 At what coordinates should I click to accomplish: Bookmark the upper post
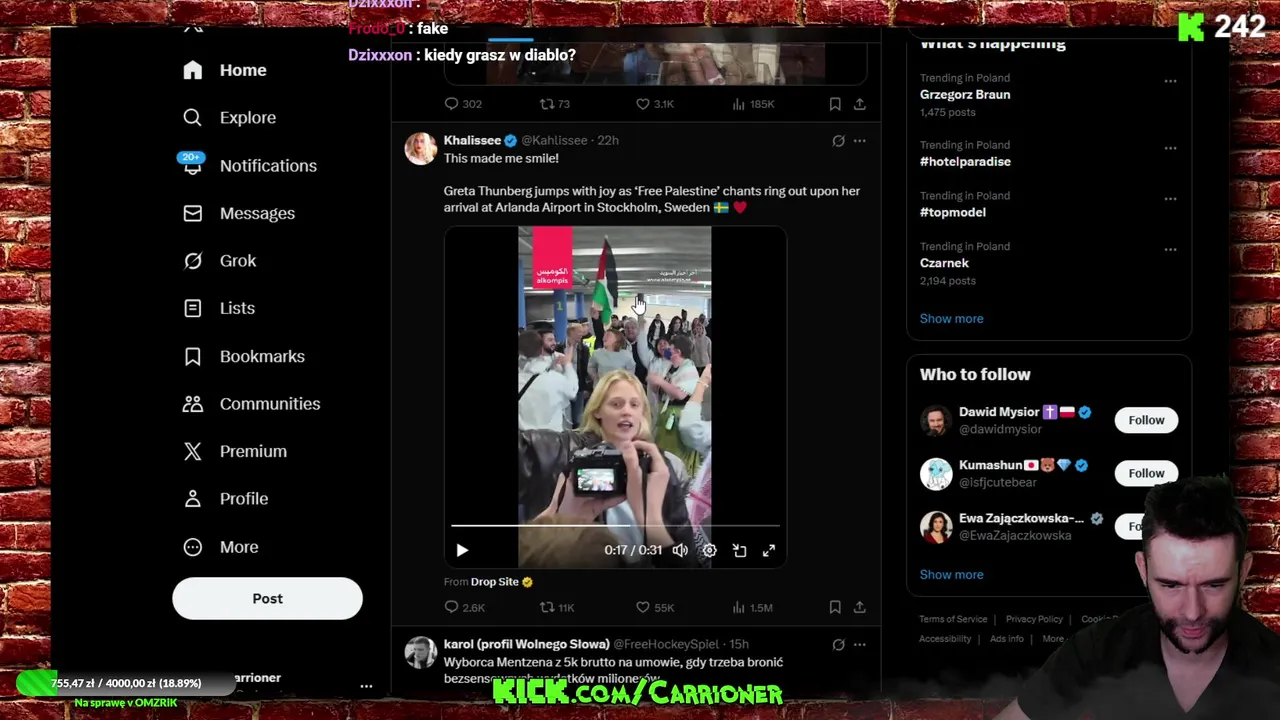[835, 104]
